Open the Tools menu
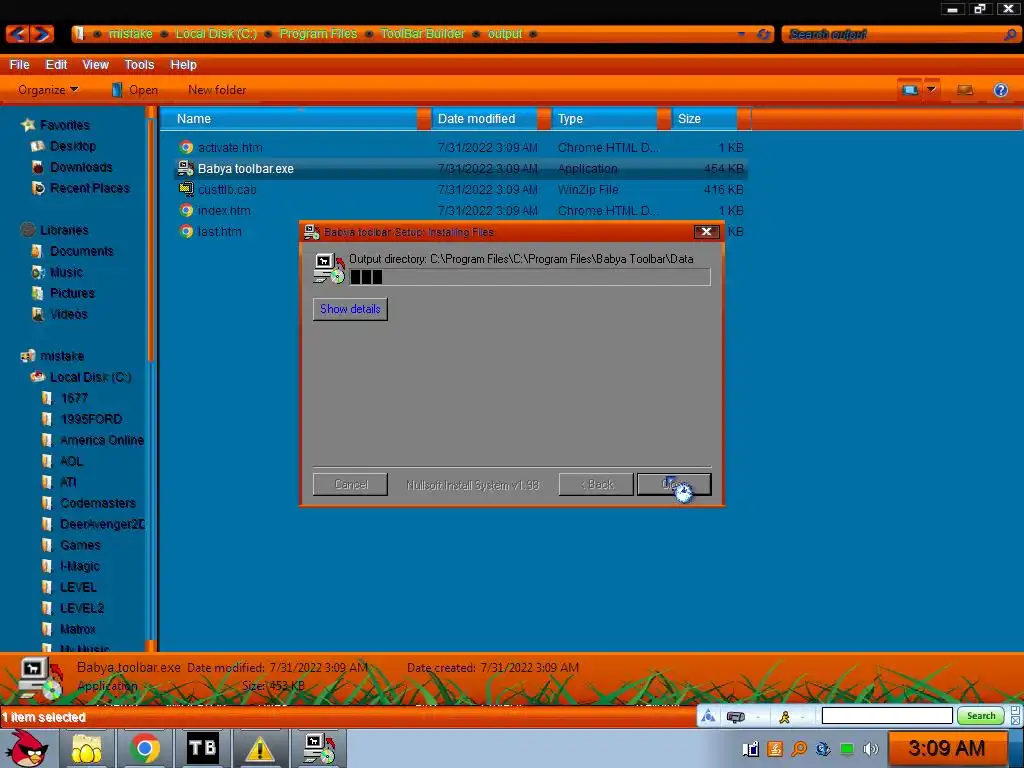1024x768 pixels. click(139, 65)
